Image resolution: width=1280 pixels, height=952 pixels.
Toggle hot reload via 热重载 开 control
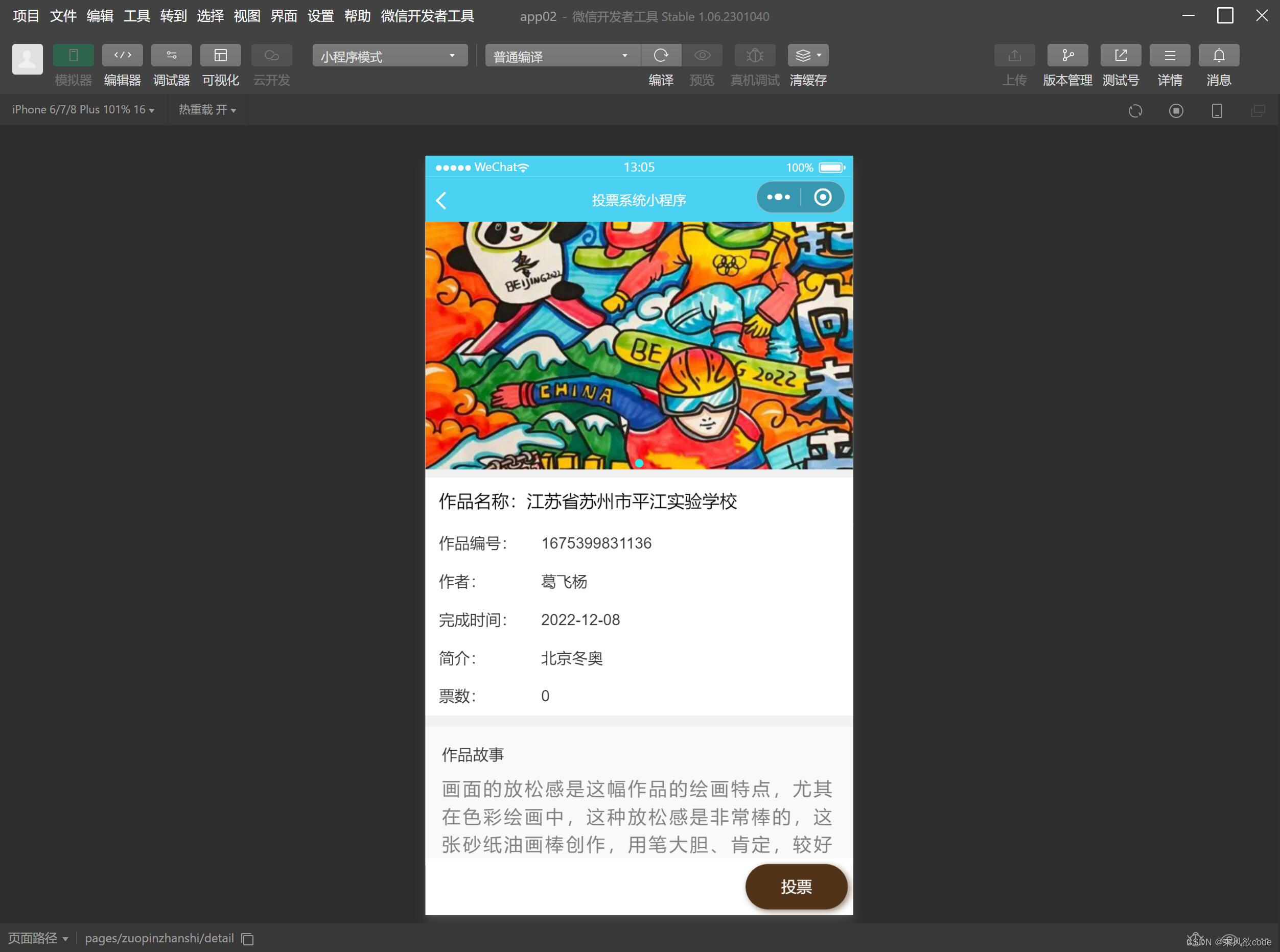tap(206, 109)
